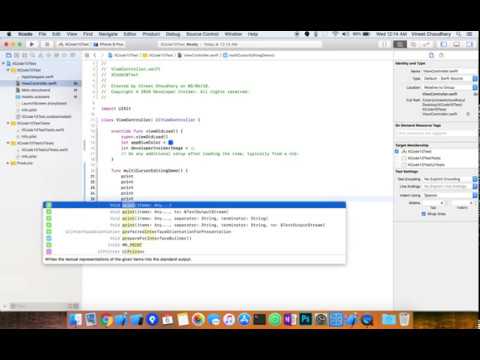480x360 pixels.
Task: Collapse the XCode10Test source group
Action: coord(8,70)
